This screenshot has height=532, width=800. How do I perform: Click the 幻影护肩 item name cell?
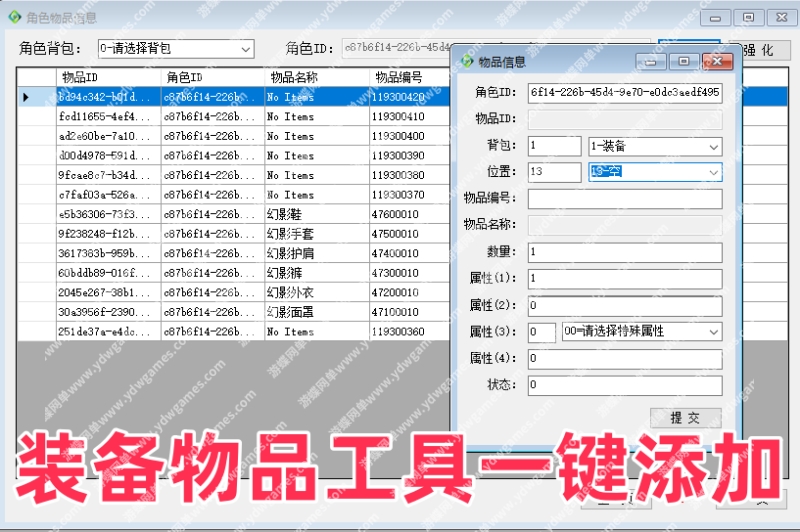317,254
